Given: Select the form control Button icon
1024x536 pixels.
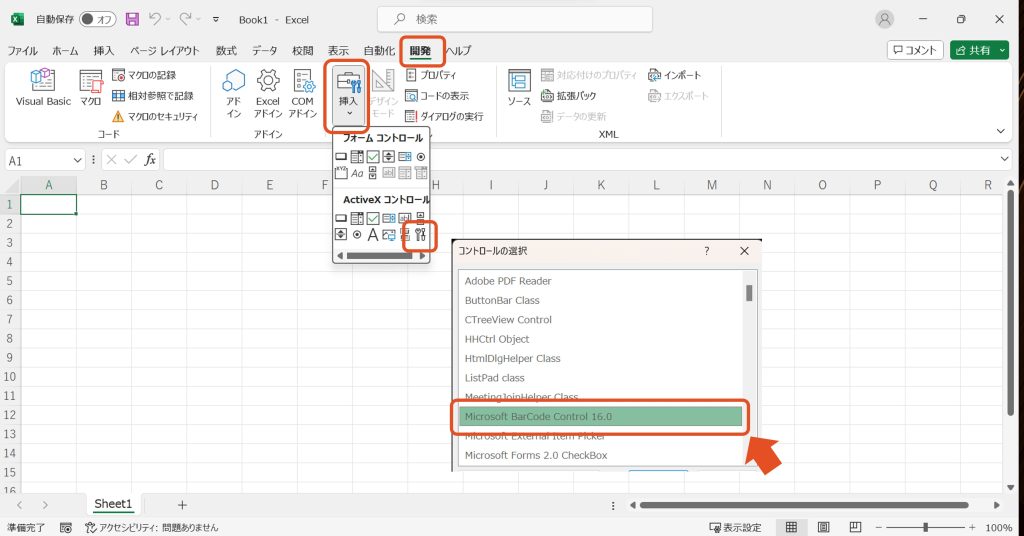Looking at the screenshot, I should [341, 157].
